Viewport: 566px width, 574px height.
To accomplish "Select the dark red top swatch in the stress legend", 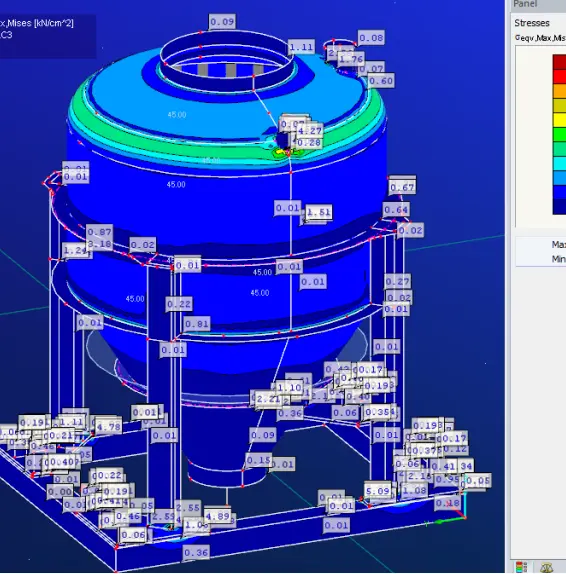I will tap(559, 62).
